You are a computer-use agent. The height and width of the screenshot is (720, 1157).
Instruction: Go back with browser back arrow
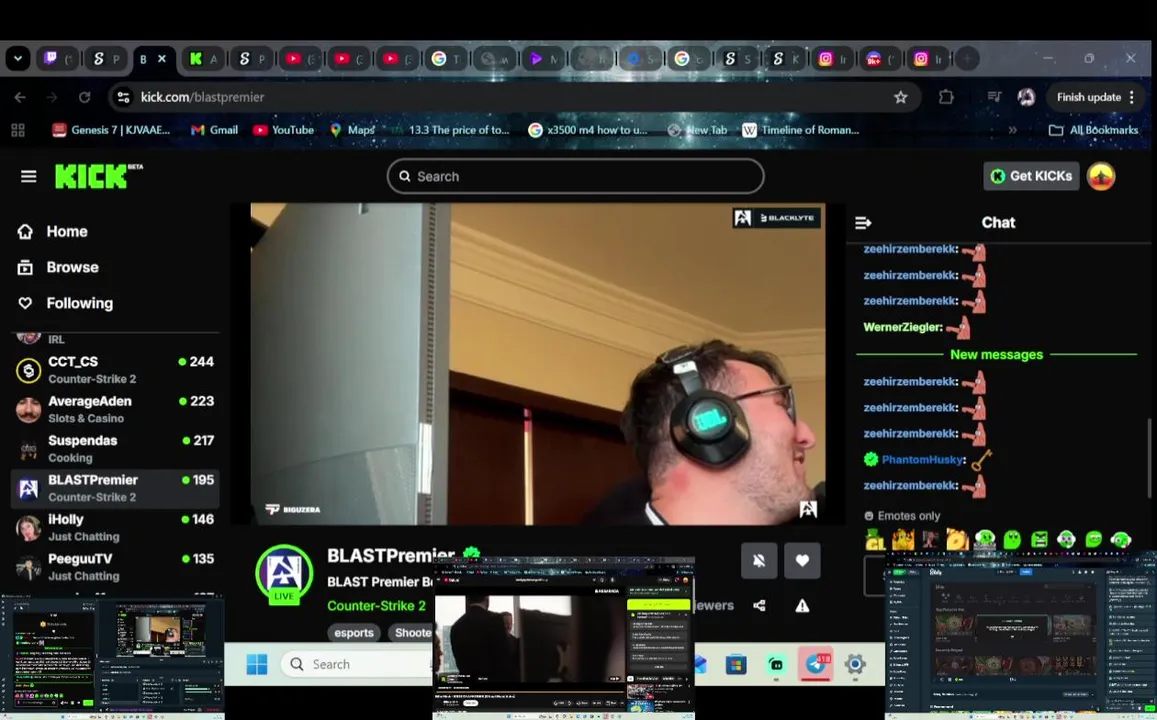[x=20, y=97]
